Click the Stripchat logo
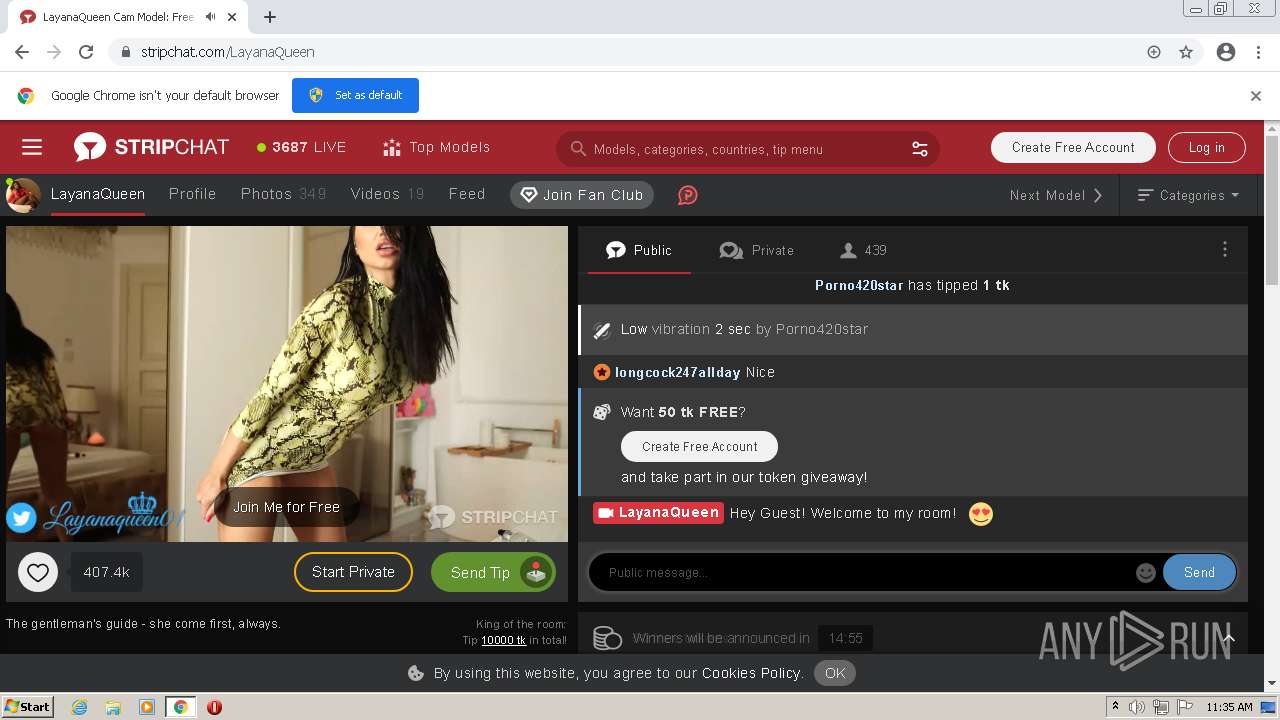The image size is (1280, 720). pos(151,147)
